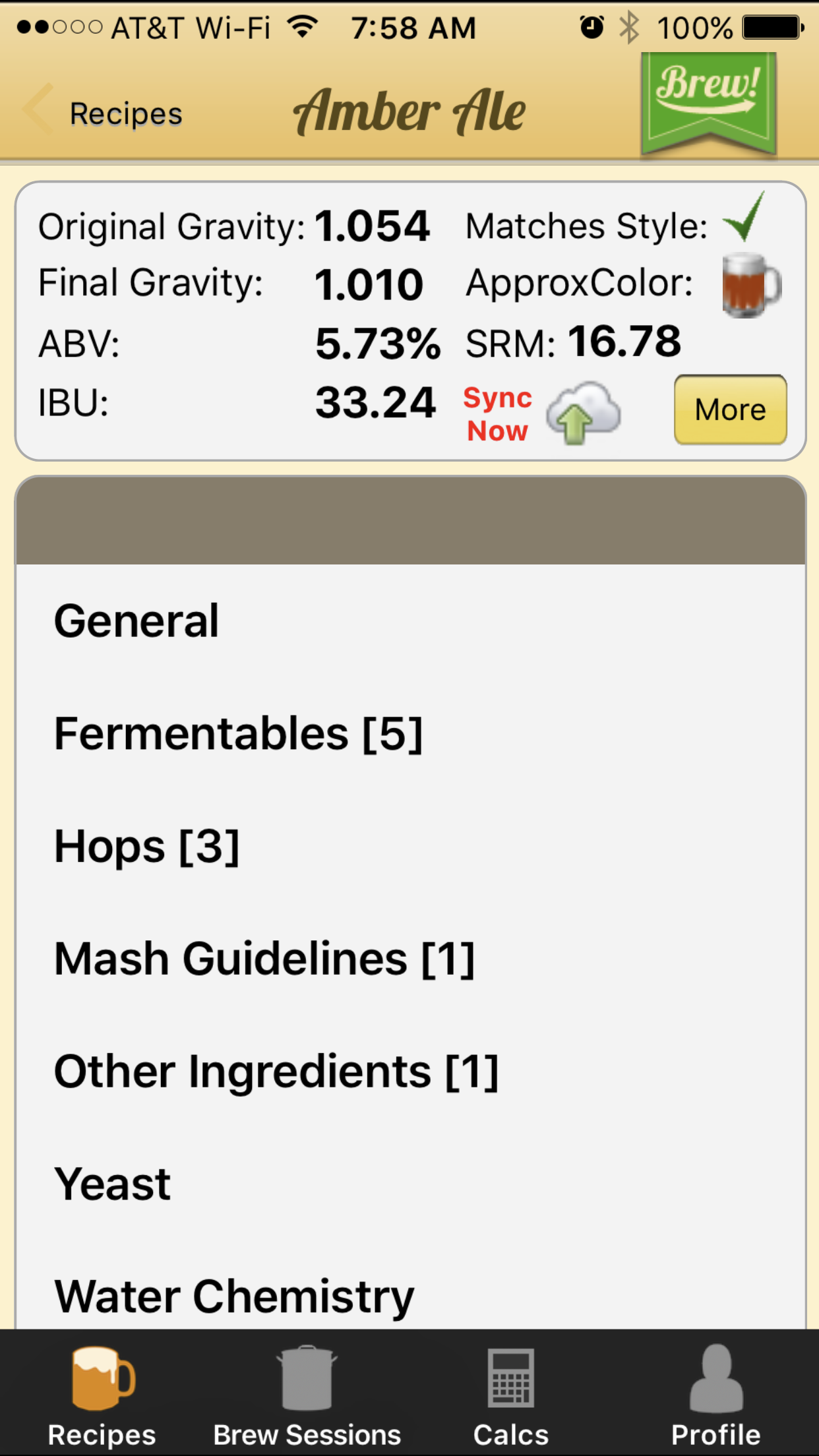Viewport: 819px width, 1456px height.
Task: Tap the red Sync Now text
Action: pos(497,414)
